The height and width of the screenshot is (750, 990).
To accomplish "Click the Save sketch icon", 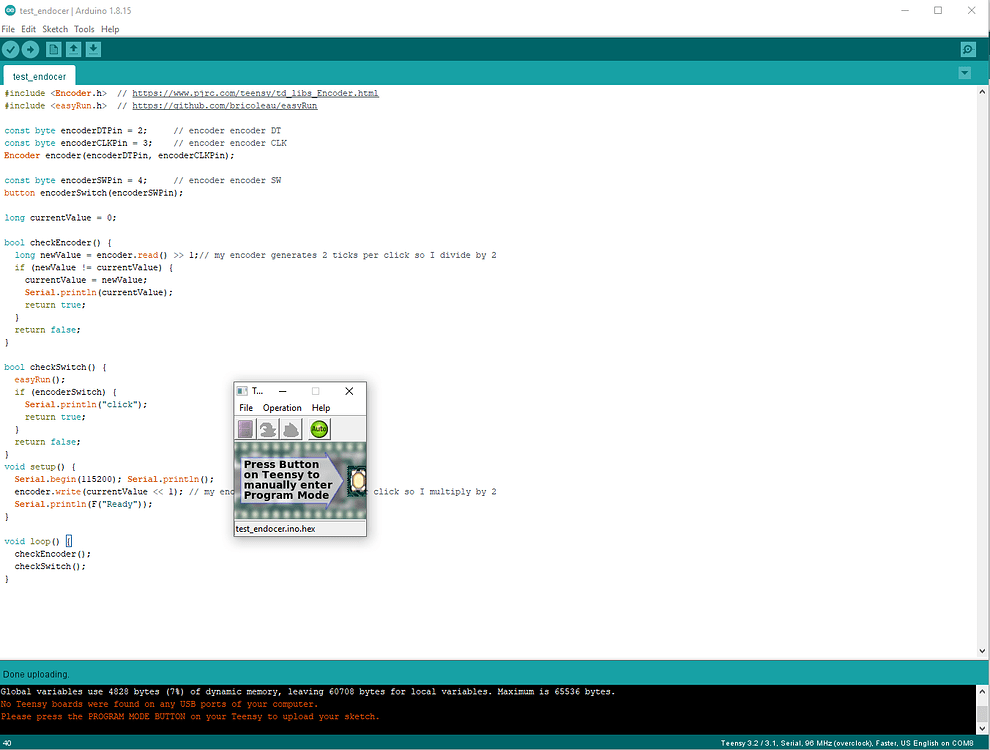I will coord(92,49).
